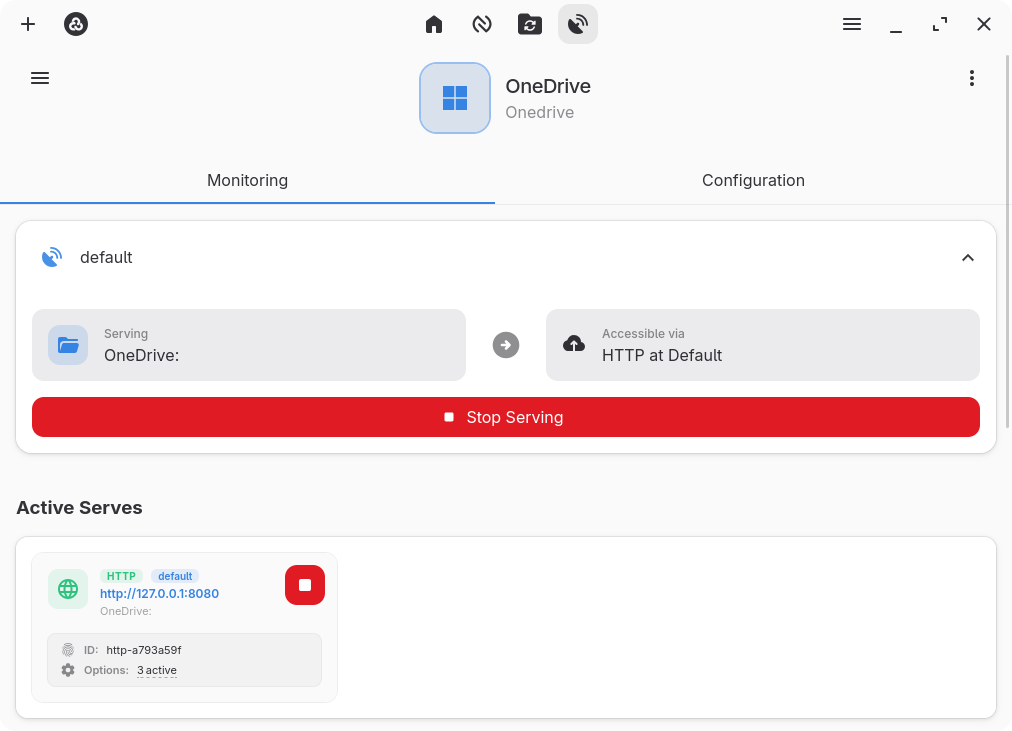Select the serve satellite dish icon
1012x731 pixels.
coord(578,24)
